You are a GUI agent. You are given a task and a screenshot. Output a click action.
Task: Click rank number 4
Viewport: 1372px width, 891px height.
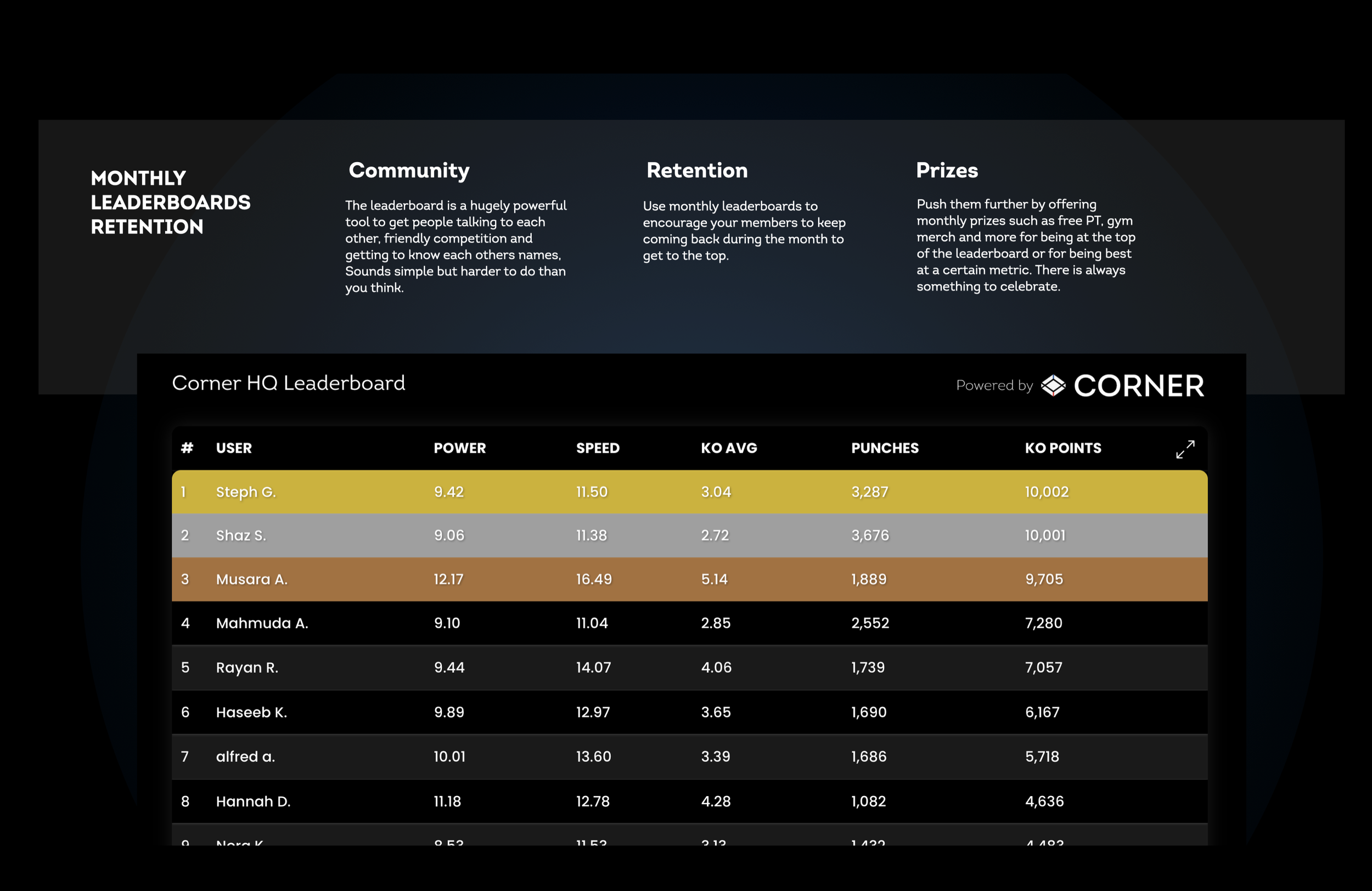[185, 623]
